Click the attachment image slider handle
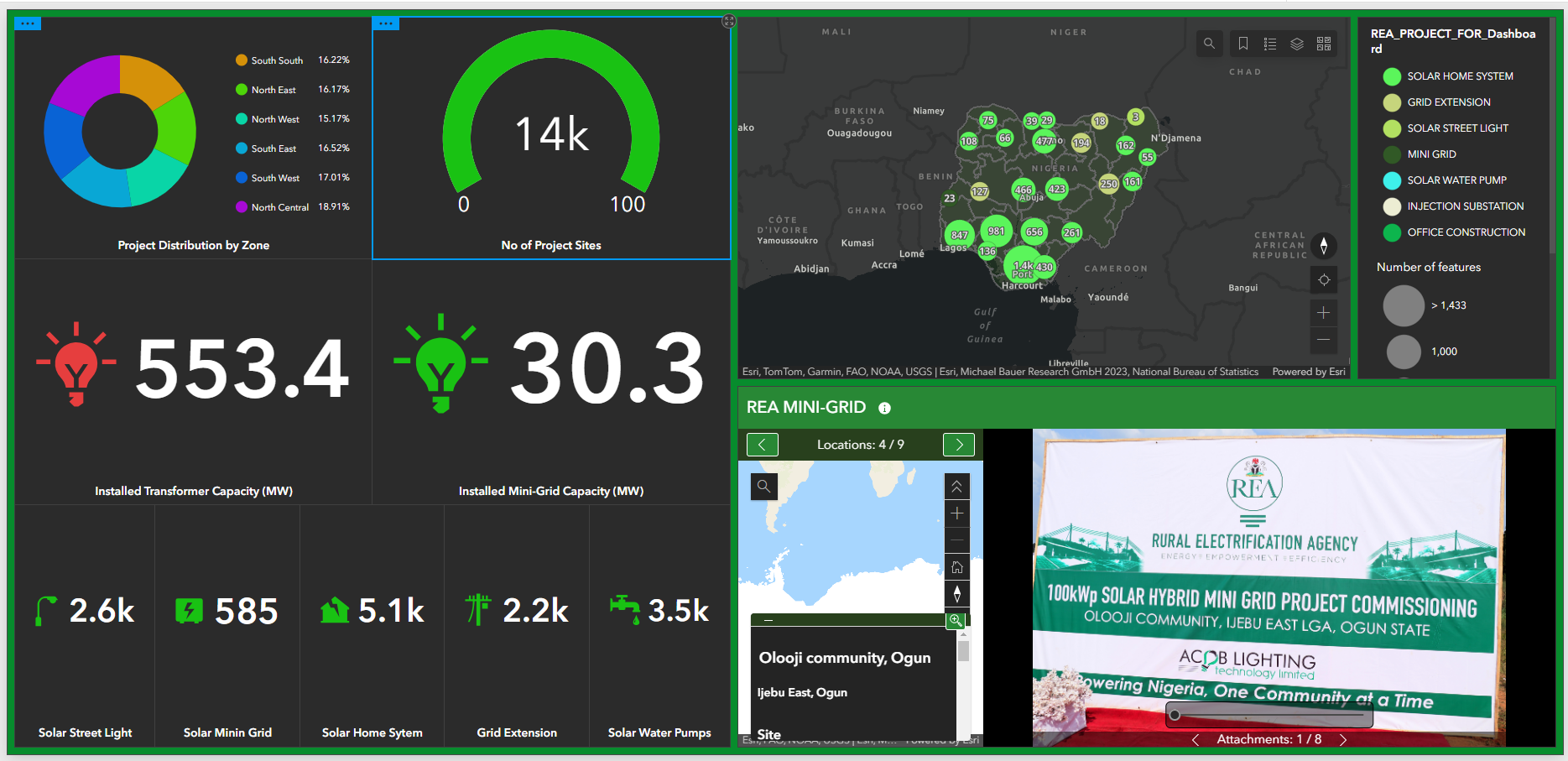The image size is (1568, 761). click(x=1175, y=715)
